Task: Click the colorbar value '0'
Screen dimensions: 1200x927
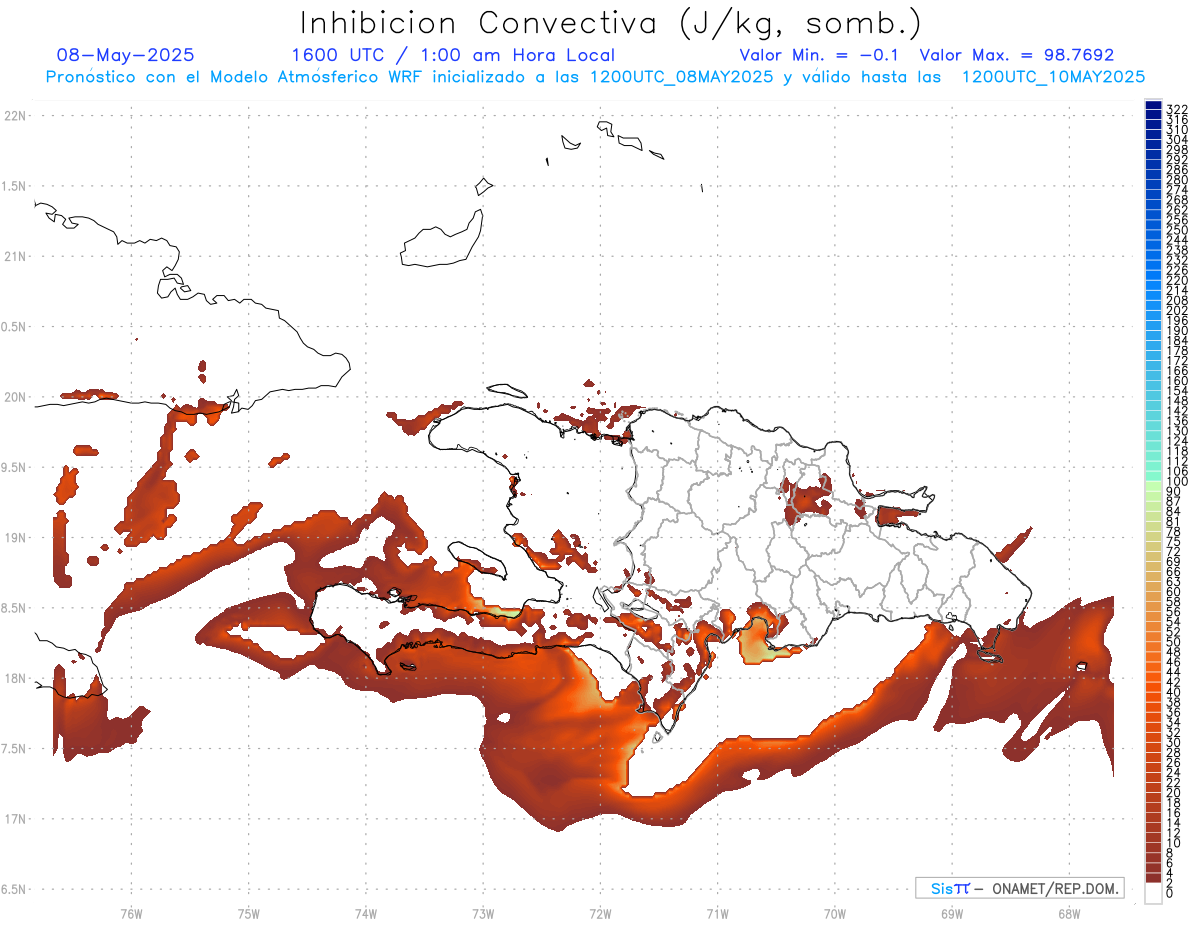Action: pyautogui.click(x=1170, y=893)
